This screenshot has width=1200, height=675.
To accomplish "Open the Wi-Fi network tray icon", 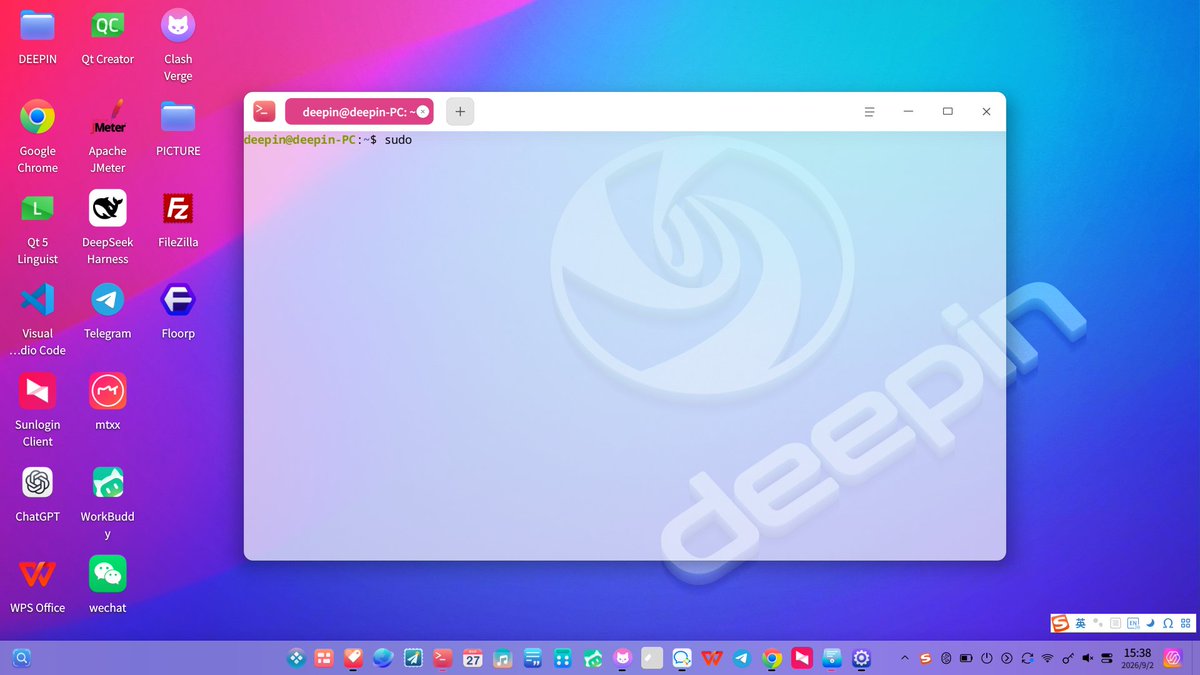I will [x=1047, y=658].
